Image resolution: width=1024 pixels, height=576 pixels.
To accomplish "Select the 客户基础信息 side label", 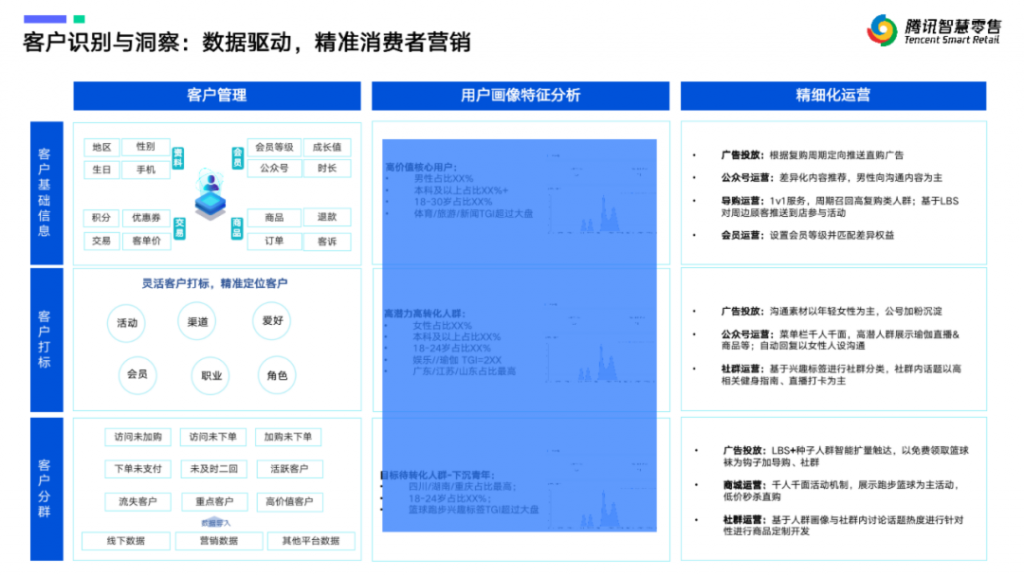I will pos(46,193).
